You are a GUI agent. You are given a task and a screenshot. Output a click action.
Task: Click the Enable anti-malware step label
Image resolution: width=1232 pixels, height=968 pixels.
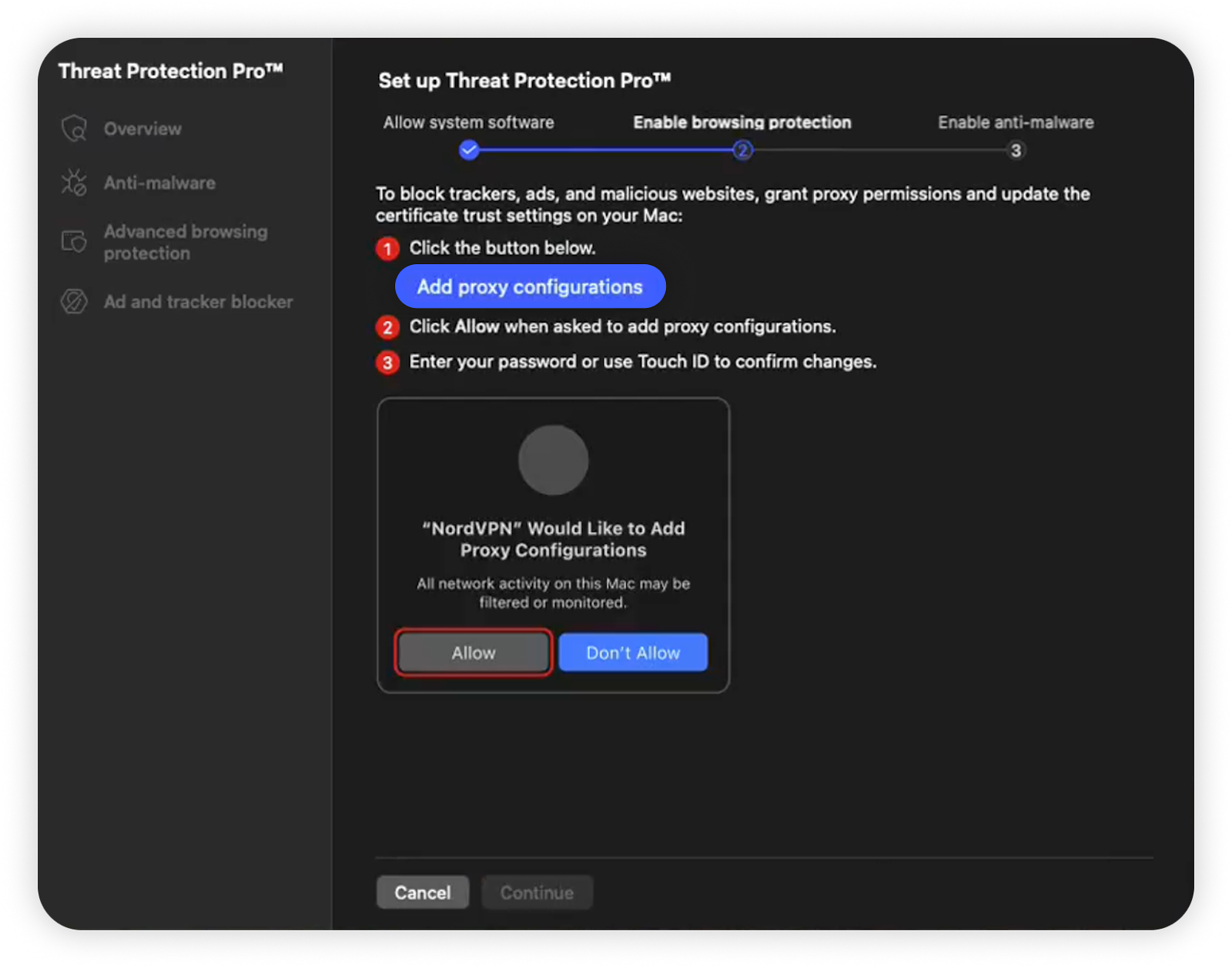(1015, 122)
